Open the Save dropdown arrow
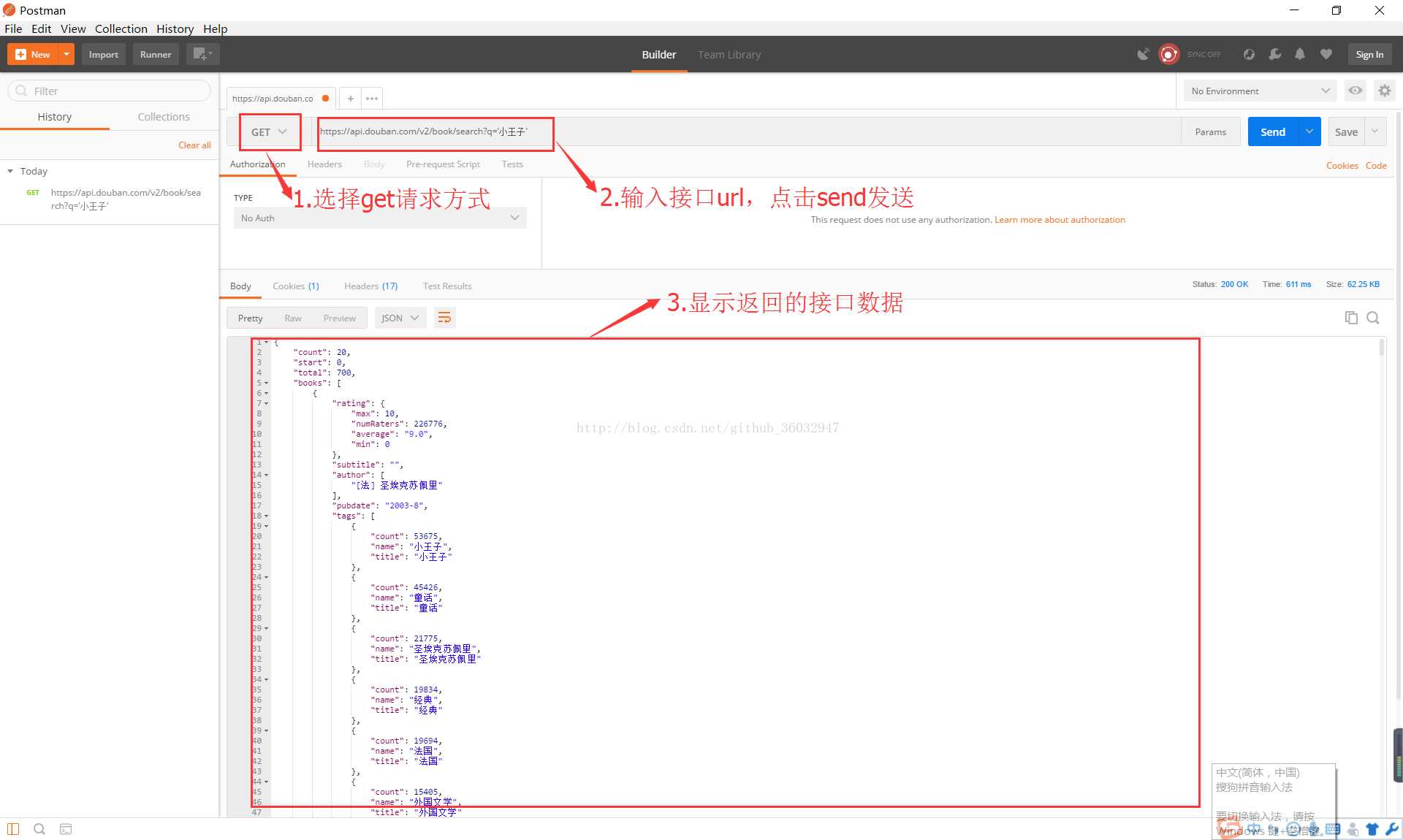The width and height of the screenshot is (1403, 840). [x=1375, y=132]
